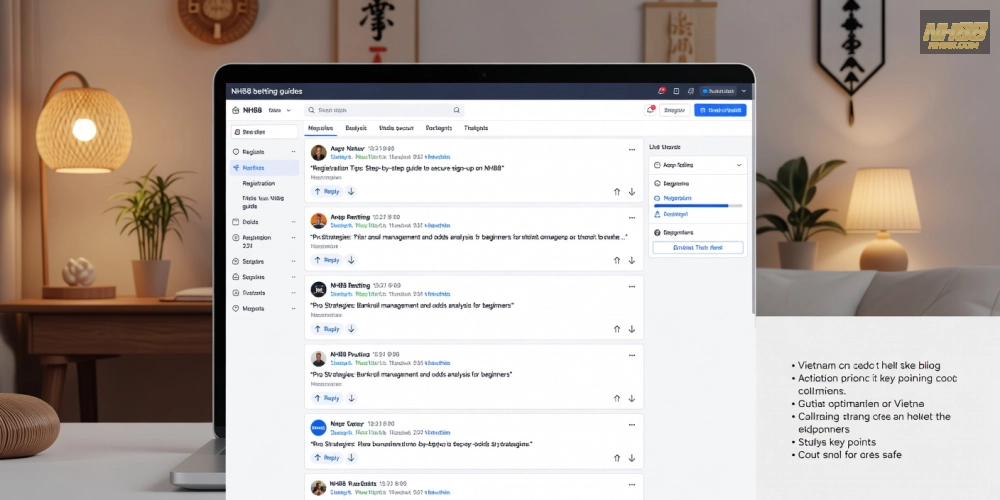Downvote the black-avatar NH88 post at far right
Screen dimensions: 1000x500
pyautogui.click(x=632, y=329)
